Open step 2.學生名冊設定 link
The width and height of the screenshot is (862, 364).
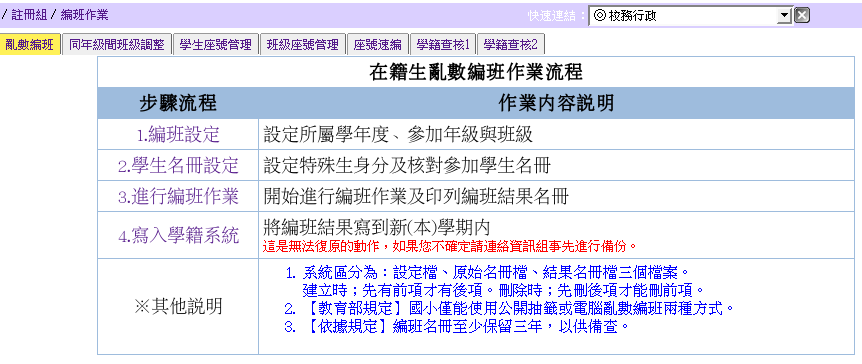point(178,166)
